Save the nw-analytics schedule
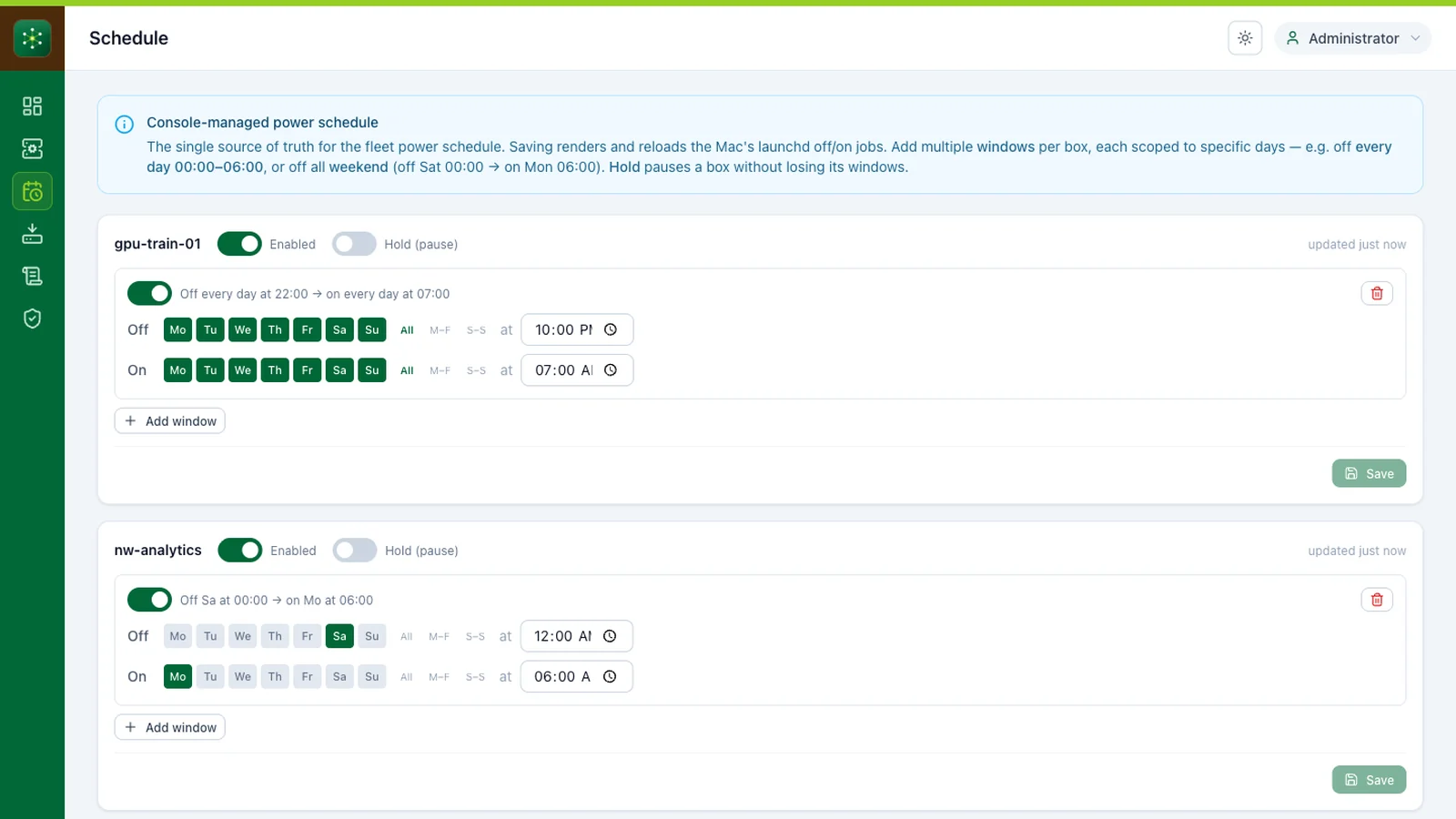 coord(1369,780)
